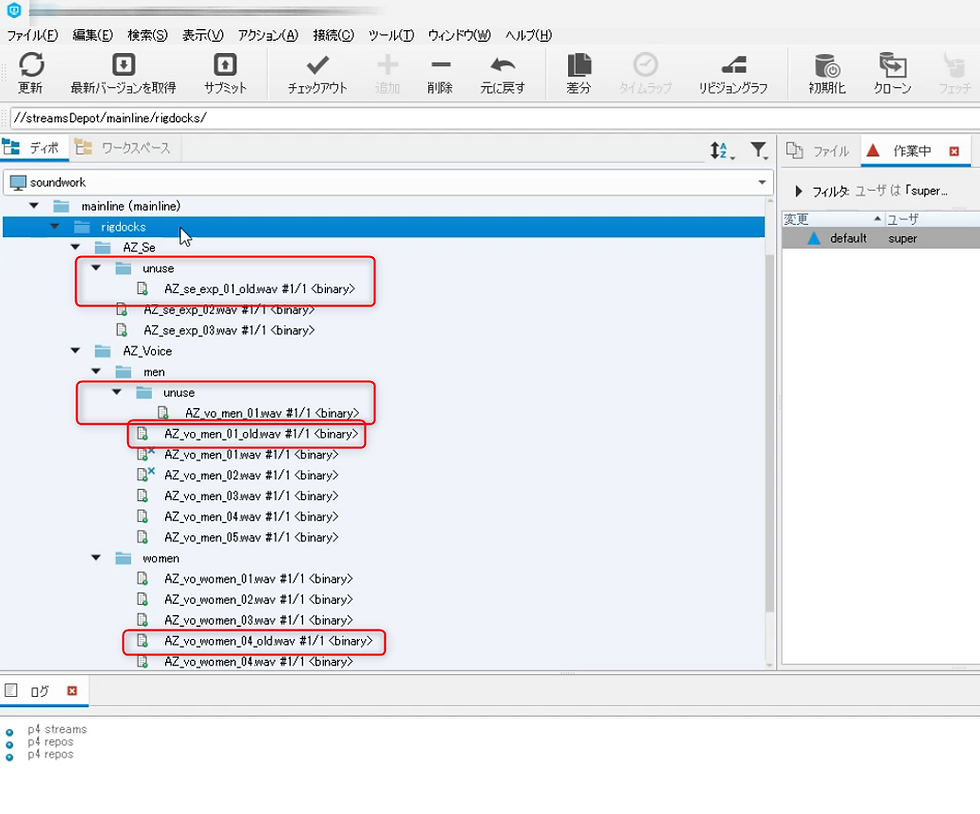This screenshot has width=980, height=814.
Task: Select AZ_vo_men_01.wav inside men's unuse folder
Action: (x=272, y=413)
